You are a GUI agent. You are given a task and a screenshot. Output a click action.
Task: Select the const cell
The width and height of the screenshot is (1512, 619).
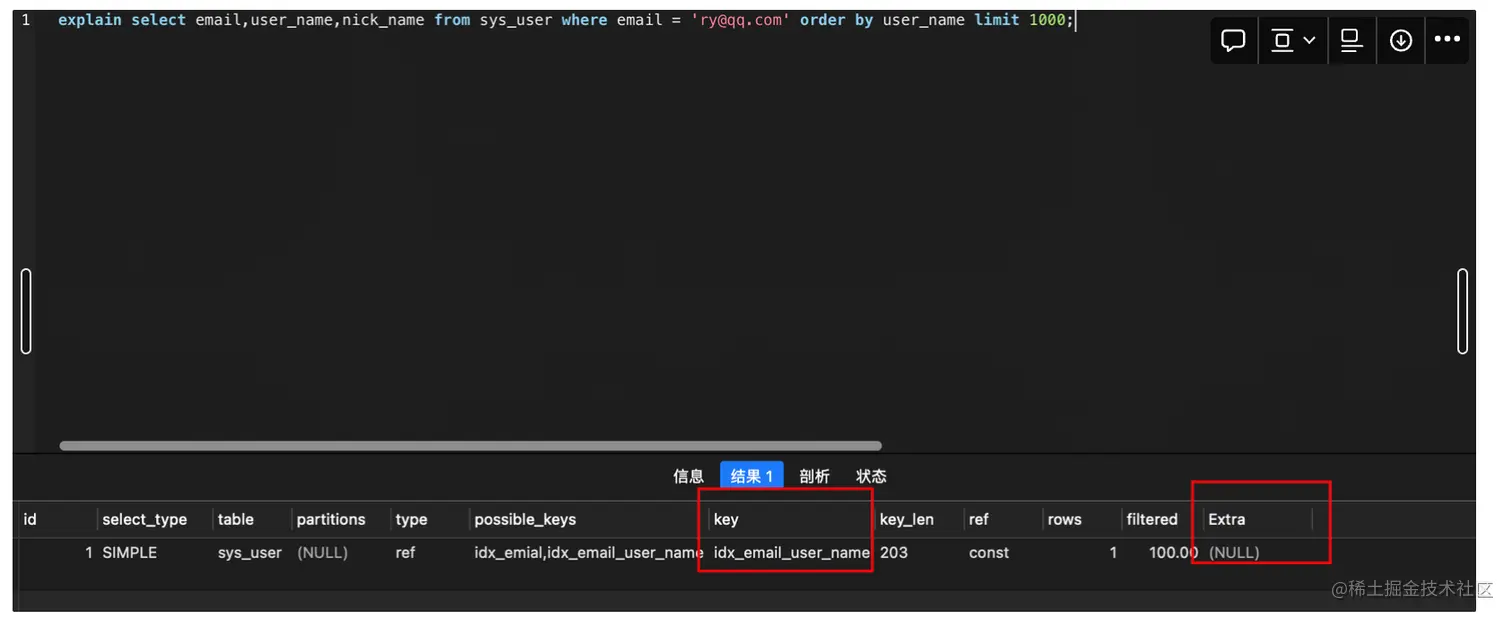pos(989,552)
